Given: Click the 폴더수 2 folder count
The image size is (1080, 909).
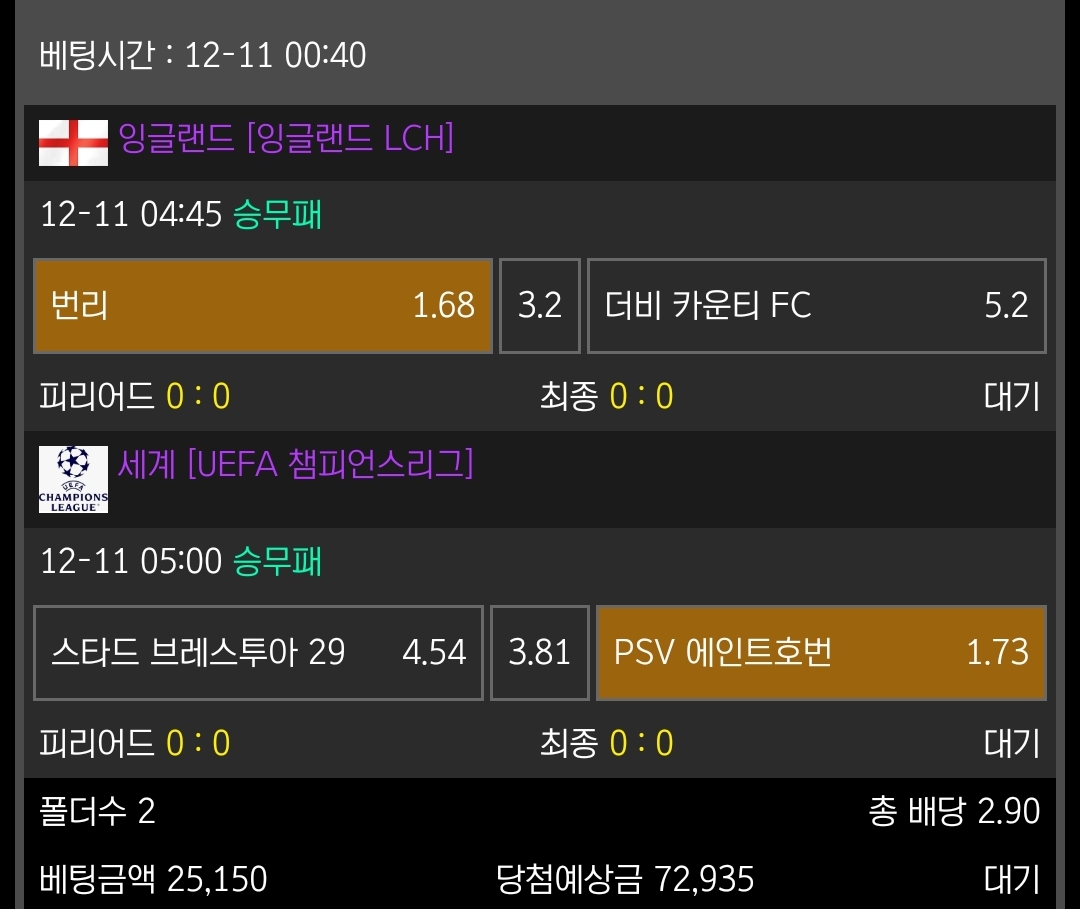Looking at the screenshot, I should point(98,811).
